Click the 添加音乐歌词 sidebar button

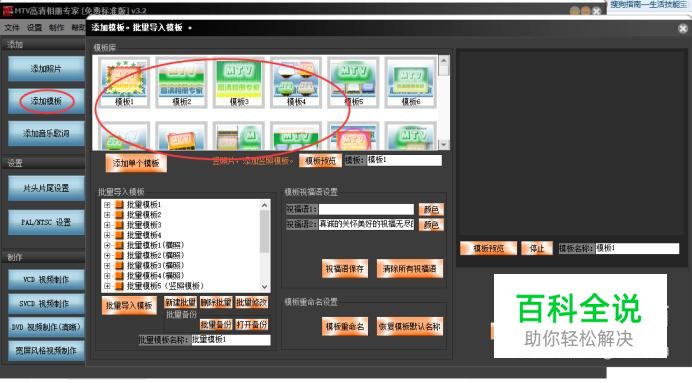pos(46,133)
